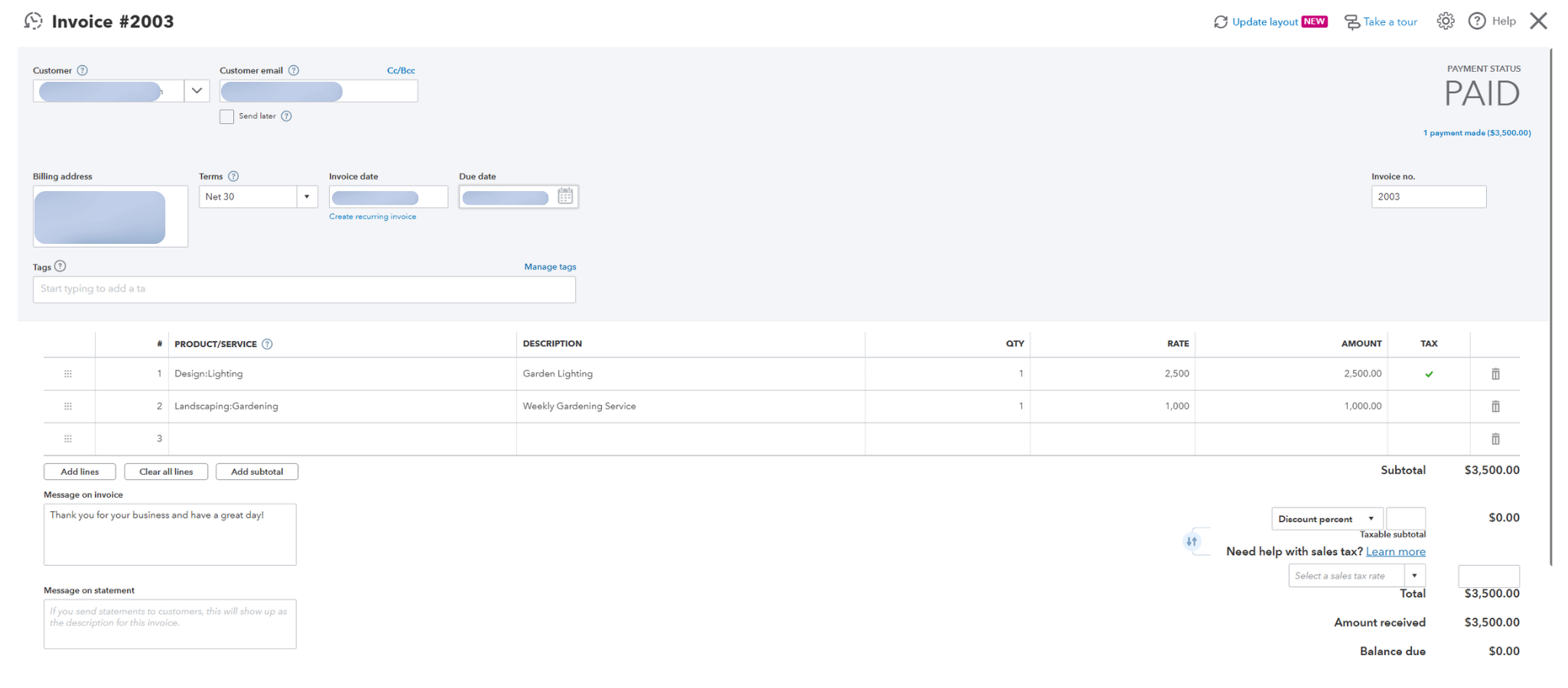This screenshot has width=1568, height=688.
Task: Click the Message on statement text box
Action: (170, 624)
